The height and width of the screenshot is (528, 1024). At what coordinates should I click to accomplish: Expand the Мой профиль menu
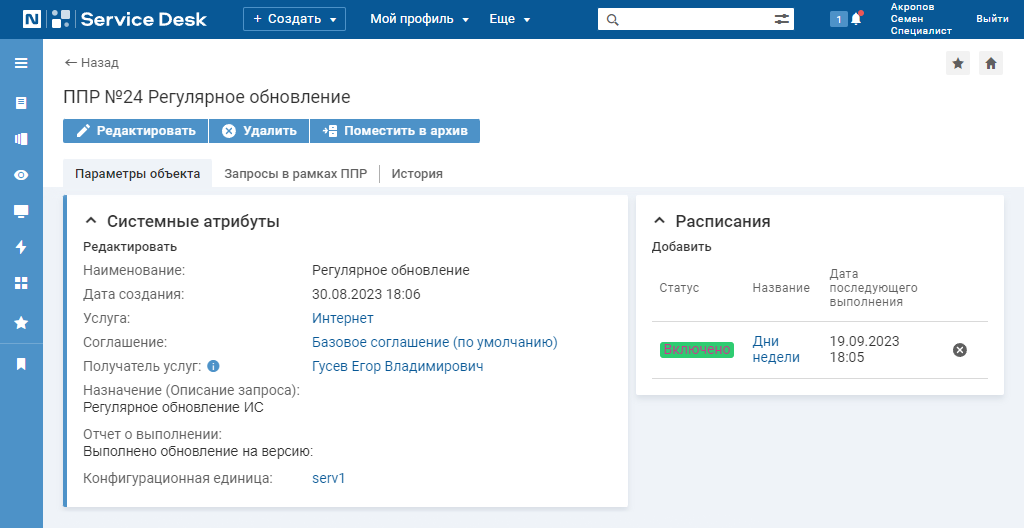pyautogui.click(x=419, y=19)
